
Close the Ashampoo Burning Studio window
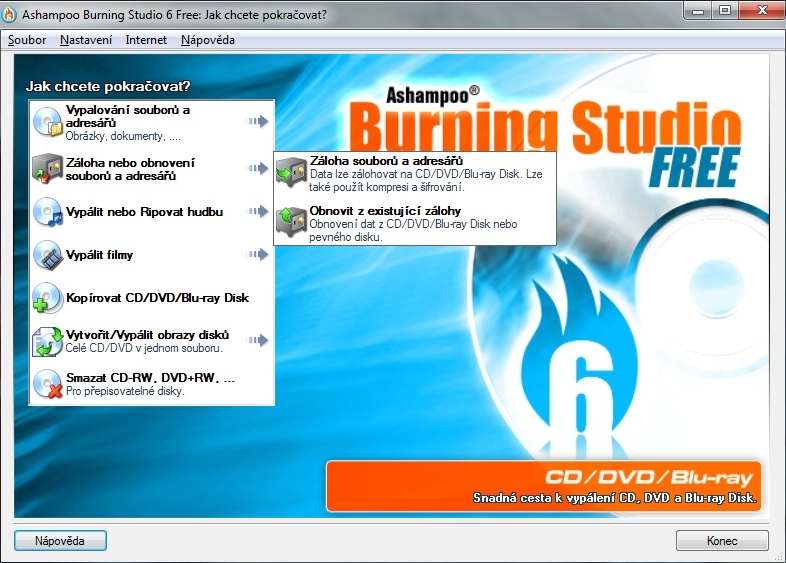pos(762,10)
